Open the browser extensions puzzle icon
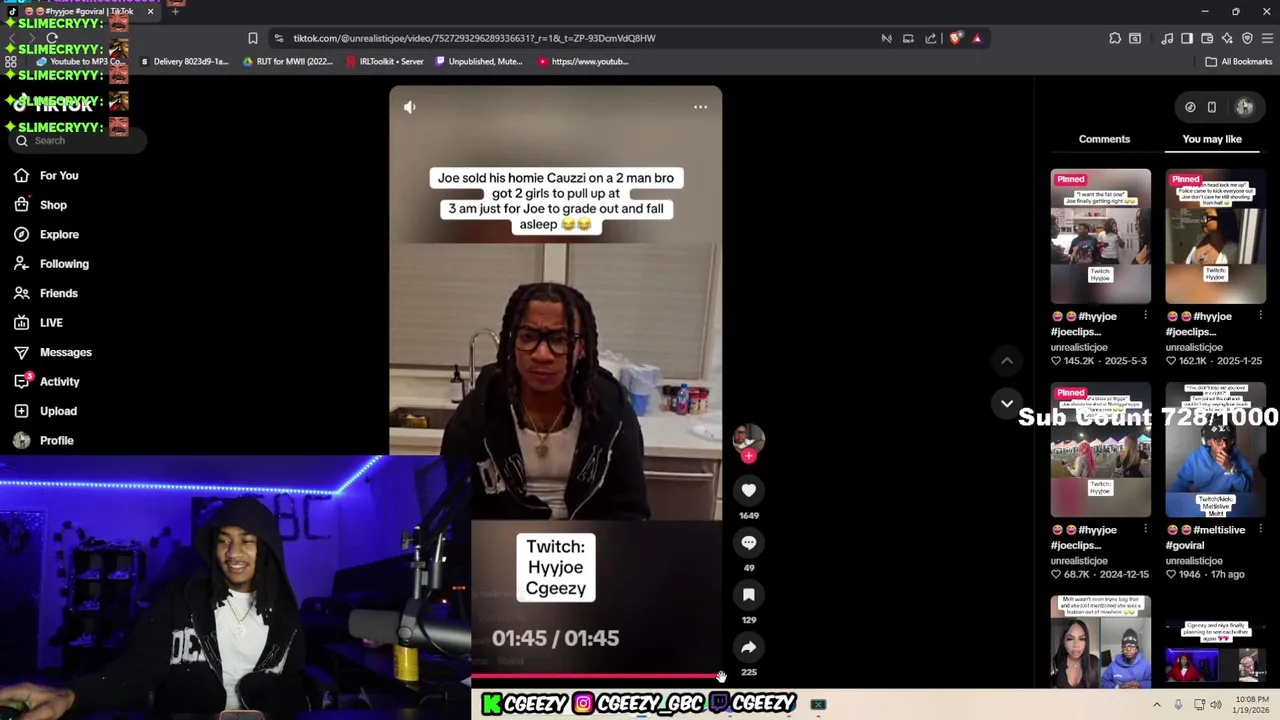Screen dimensions: 1280x720 pyautogui.click(x=1115, y=38)
